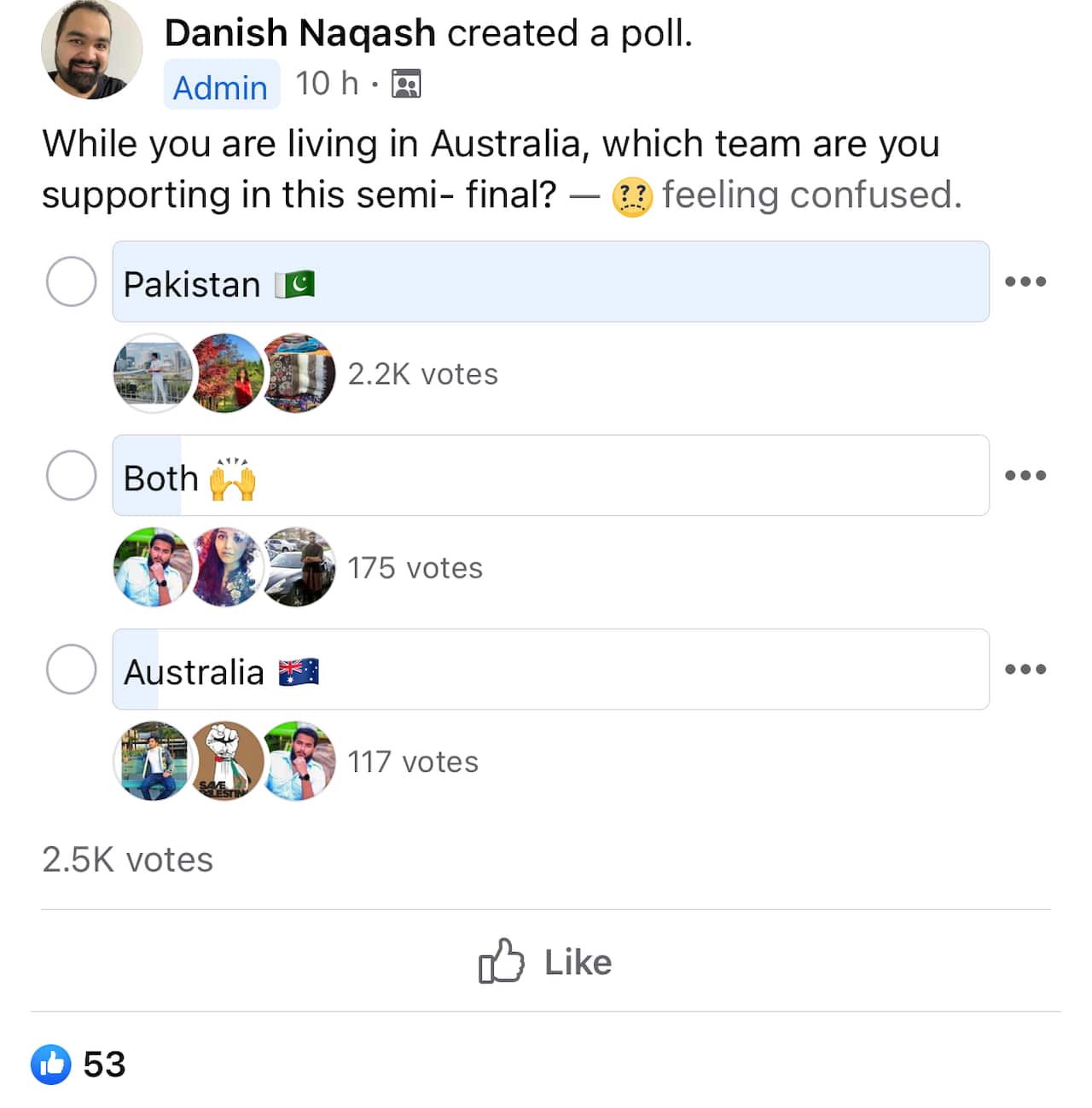Click the audience/group icon beside the timestamp
The image size is (1092, 1108).
(405, 83)
